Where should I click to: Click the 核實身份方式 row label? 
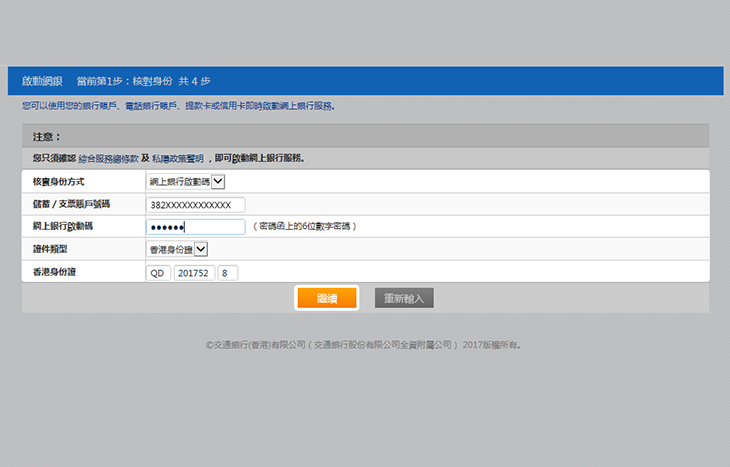tap(58, 182)
